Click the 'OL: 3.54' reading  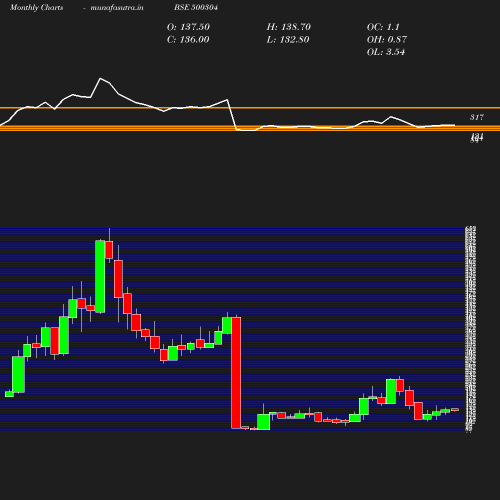click(386, 52)
